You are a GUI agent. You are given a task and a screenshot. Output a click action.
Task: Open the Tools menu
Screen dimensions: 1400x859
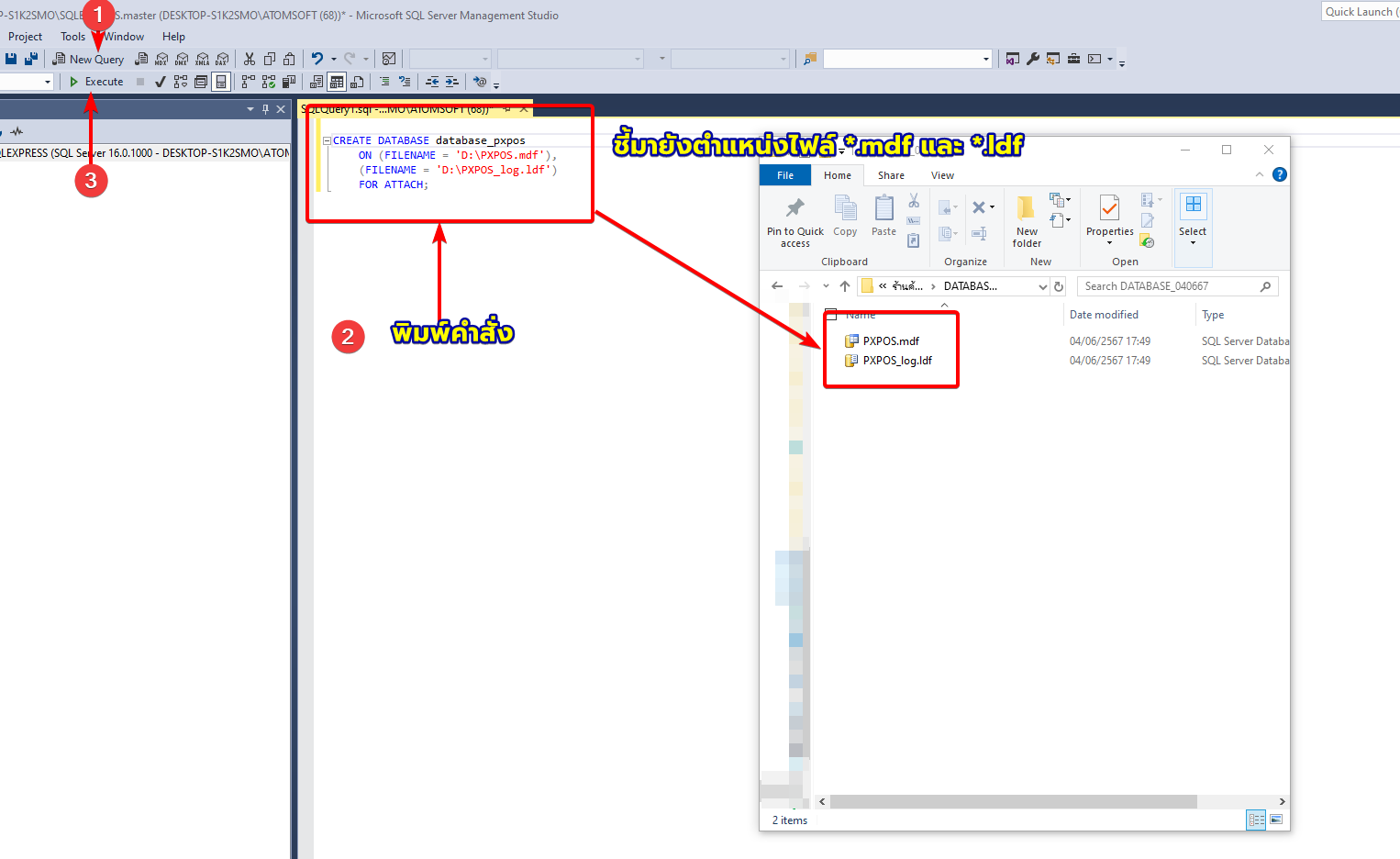(72, 37)
